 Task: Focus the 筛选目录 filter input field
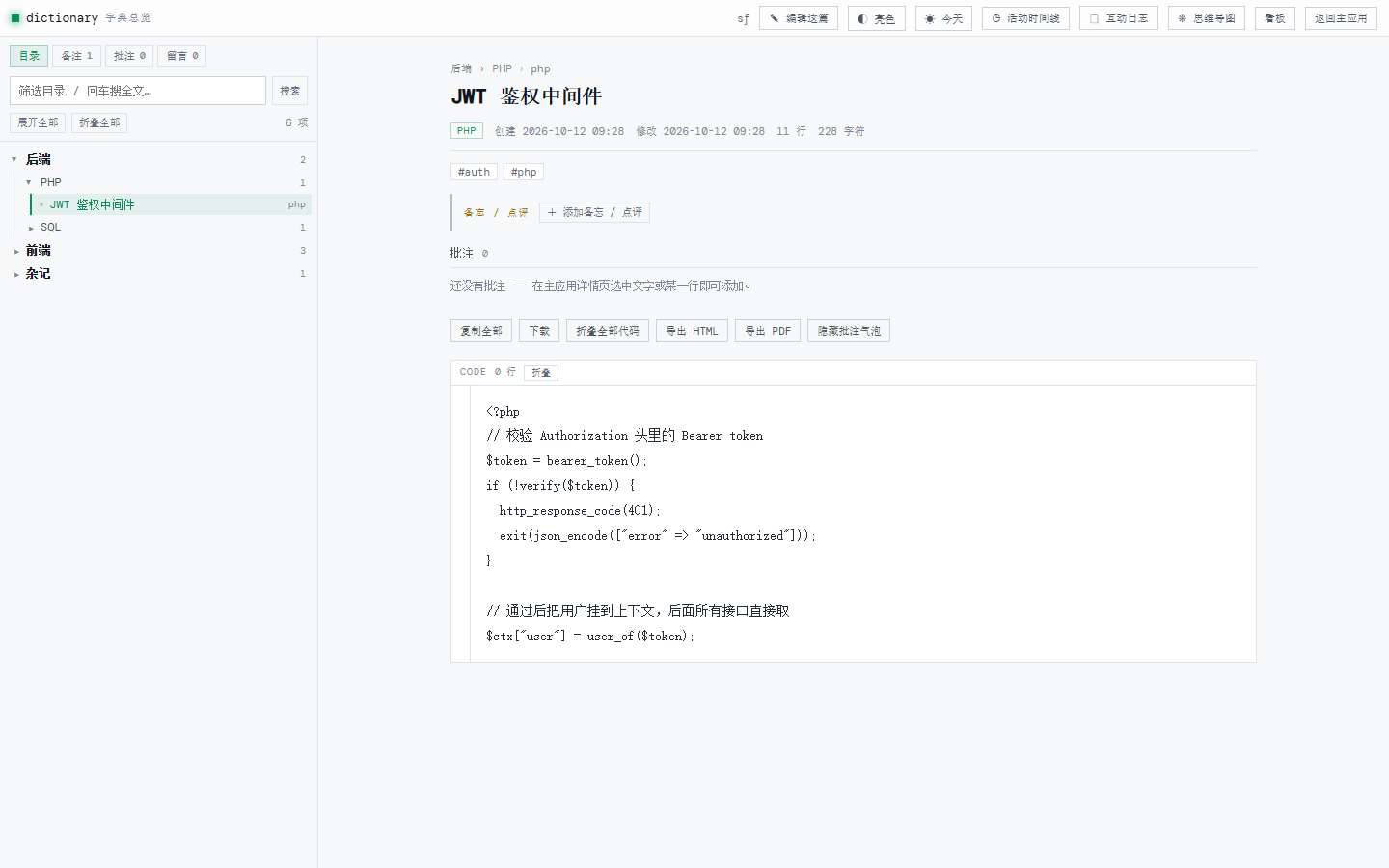coord(138,91)
